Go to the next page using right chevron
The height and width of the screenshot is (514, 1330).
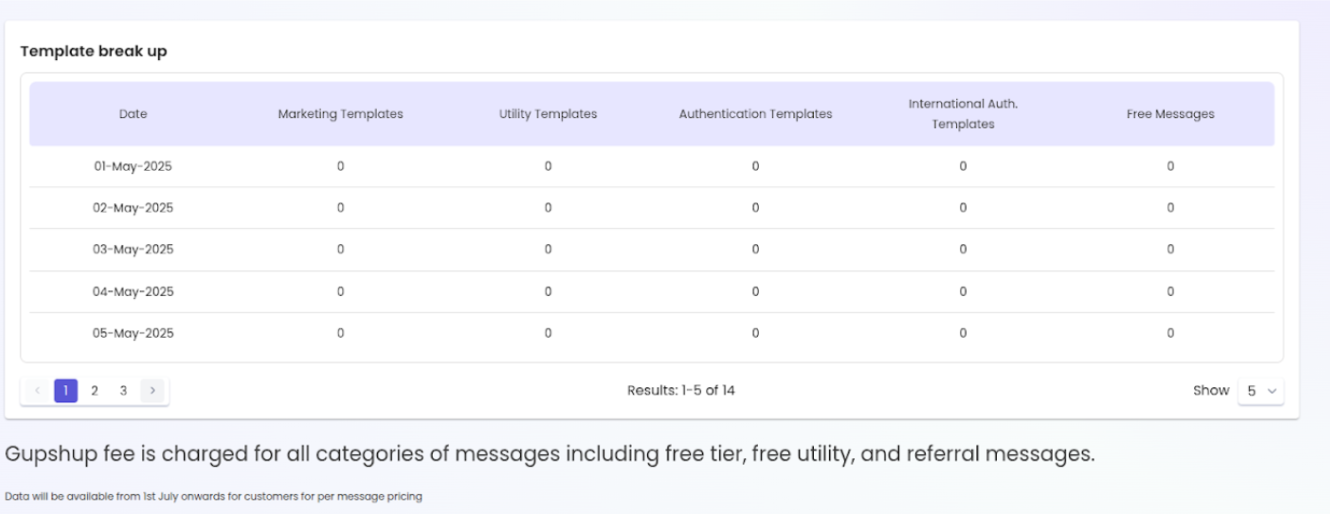tap(152, 391)
